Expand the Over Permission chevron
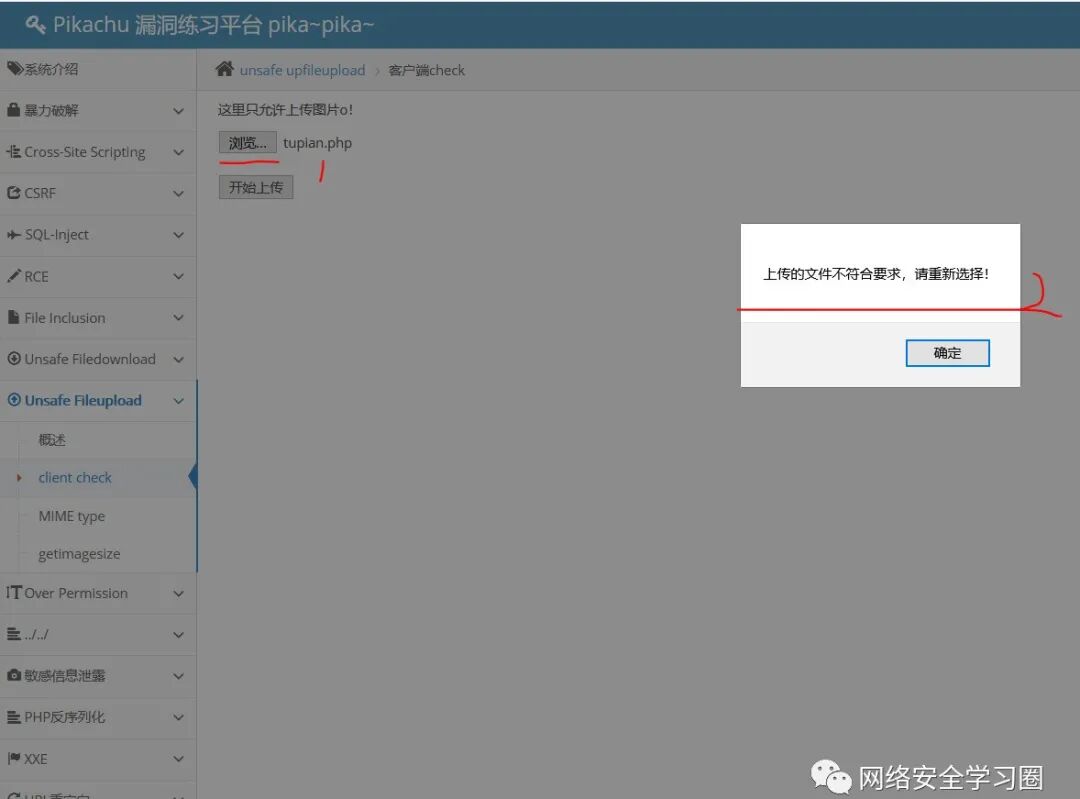 click(x=178, y=593)
